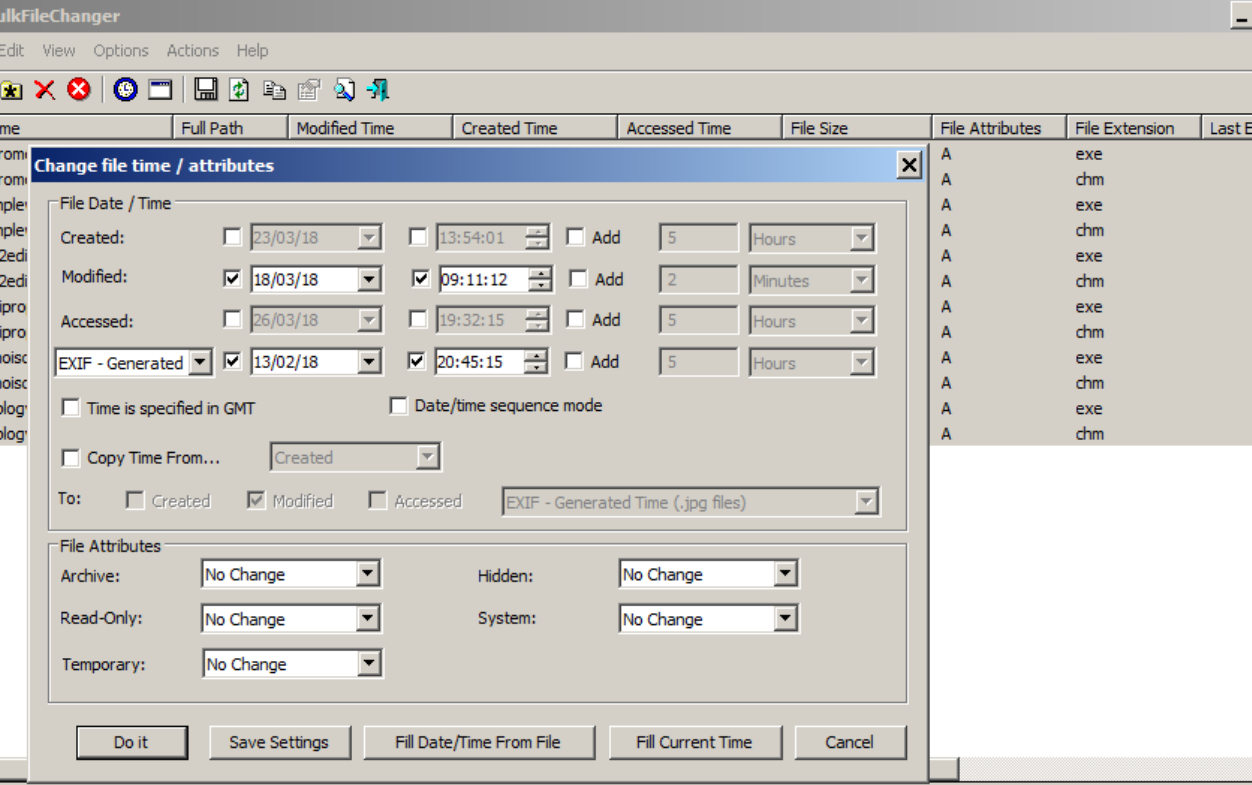Click the magnifier find icon in toolbar

click(x=344, y=90)
